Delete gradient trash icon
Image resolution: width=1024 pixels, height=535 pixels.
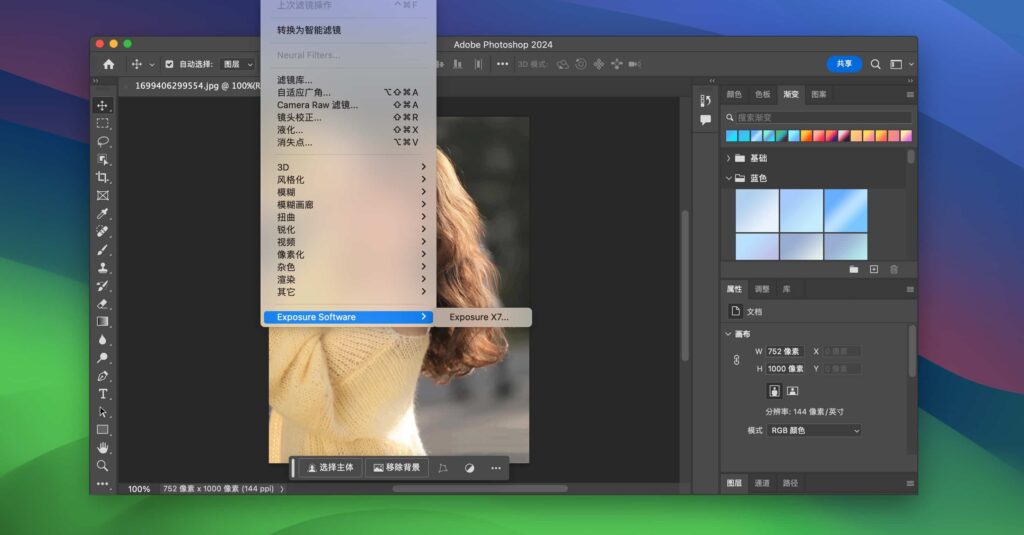tap(894, 269)
